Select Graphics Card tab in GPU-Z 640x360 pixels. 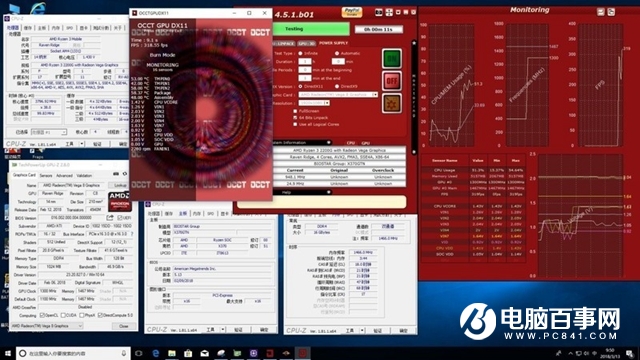click(24, 175)
